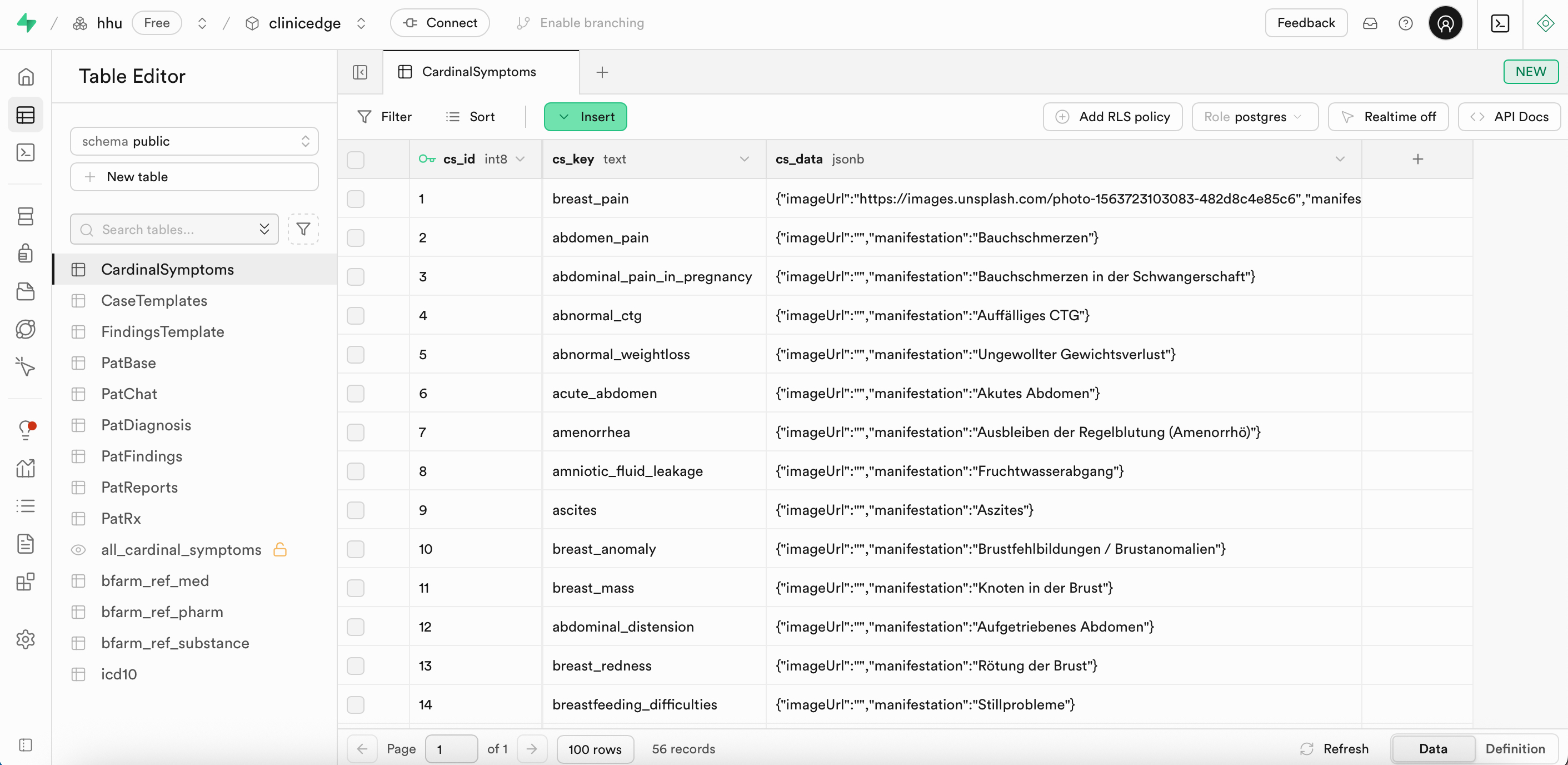Viewport: 1568px width, 765px height.
Task: Open the PatDiagnosis table in list
Action: [146, 425]
